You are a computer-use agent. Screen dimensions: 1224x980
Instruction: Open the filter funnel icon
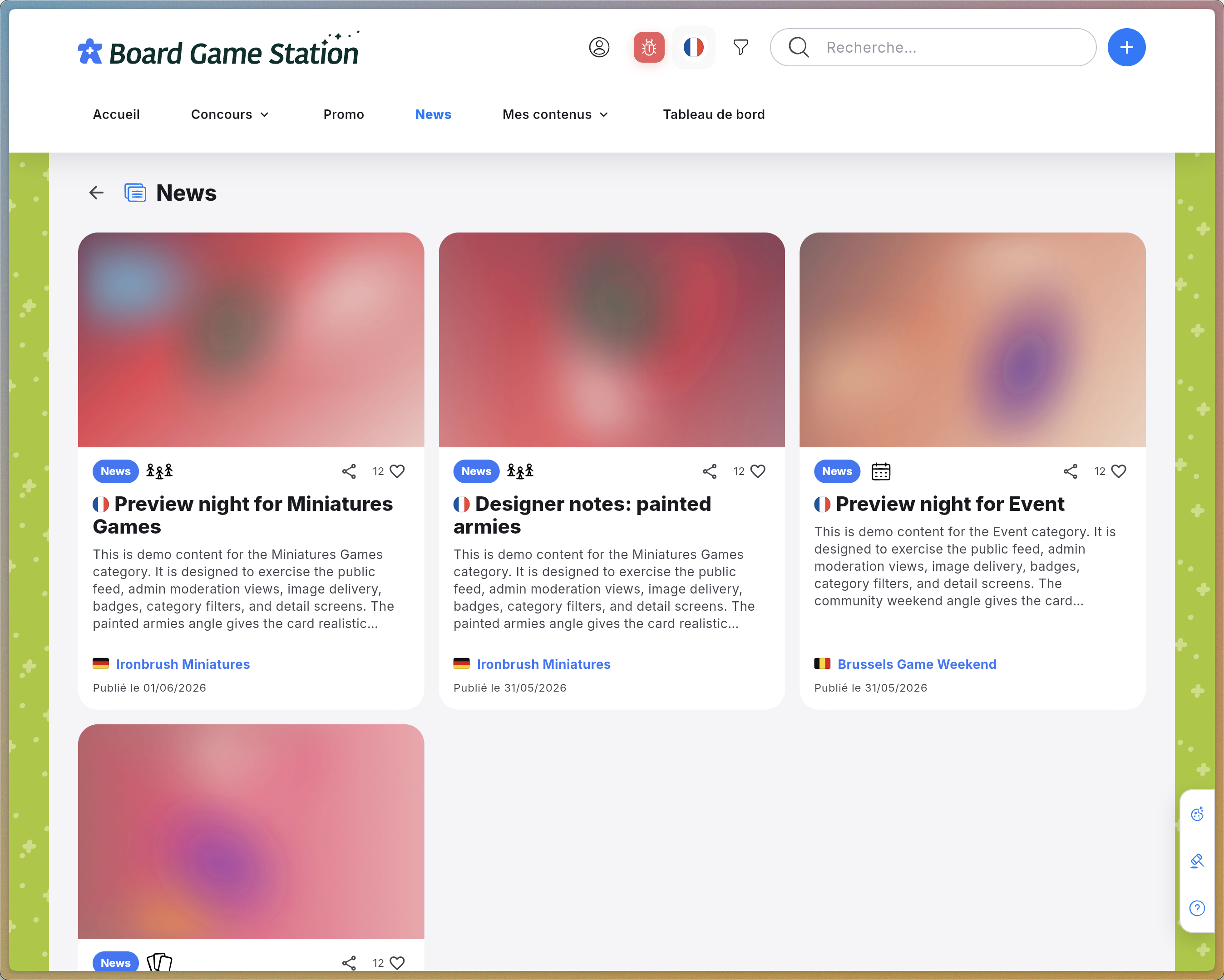(x=740, y=47)
